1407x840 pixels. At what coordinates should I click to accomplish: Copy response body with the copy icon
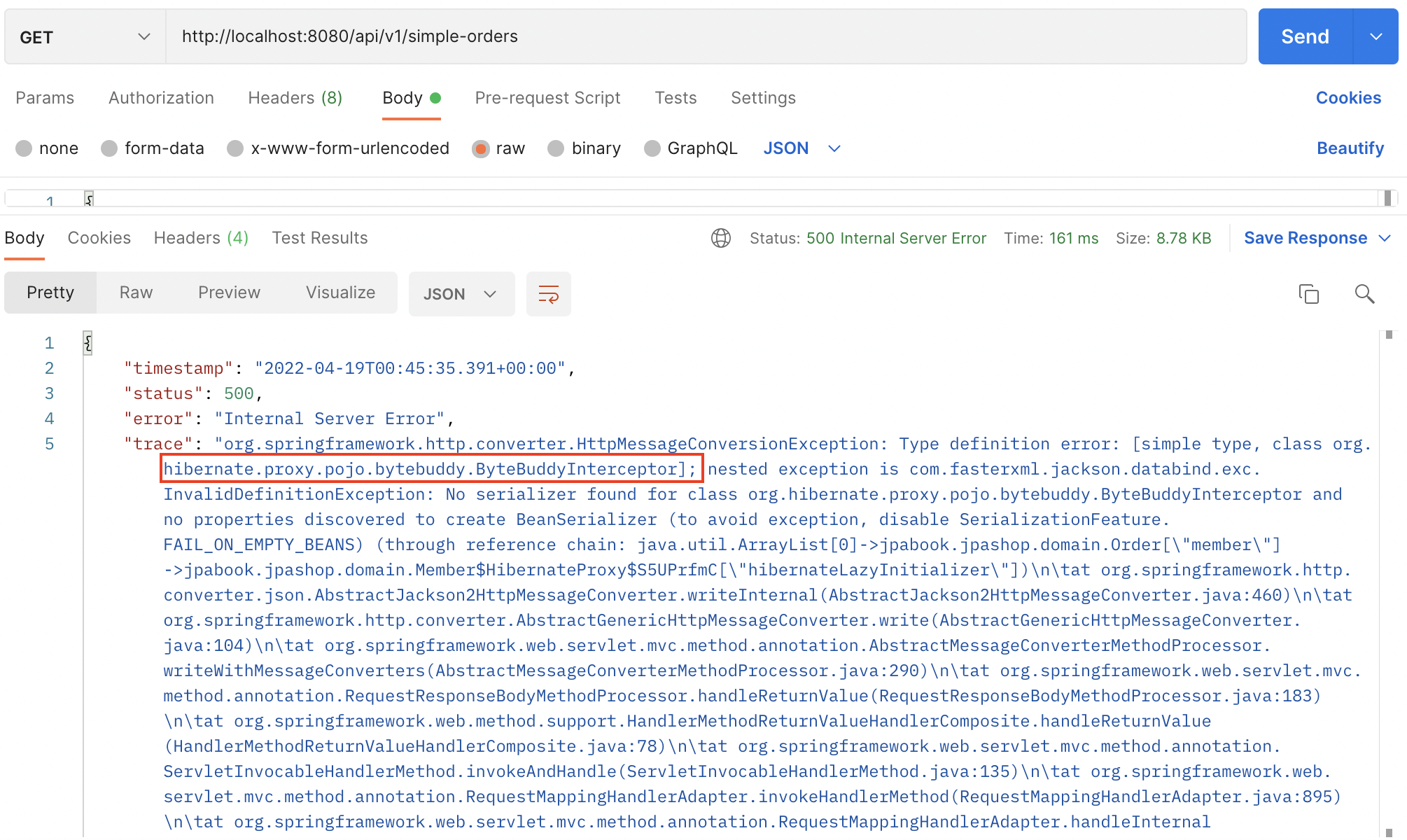(x=1308, y=294)
